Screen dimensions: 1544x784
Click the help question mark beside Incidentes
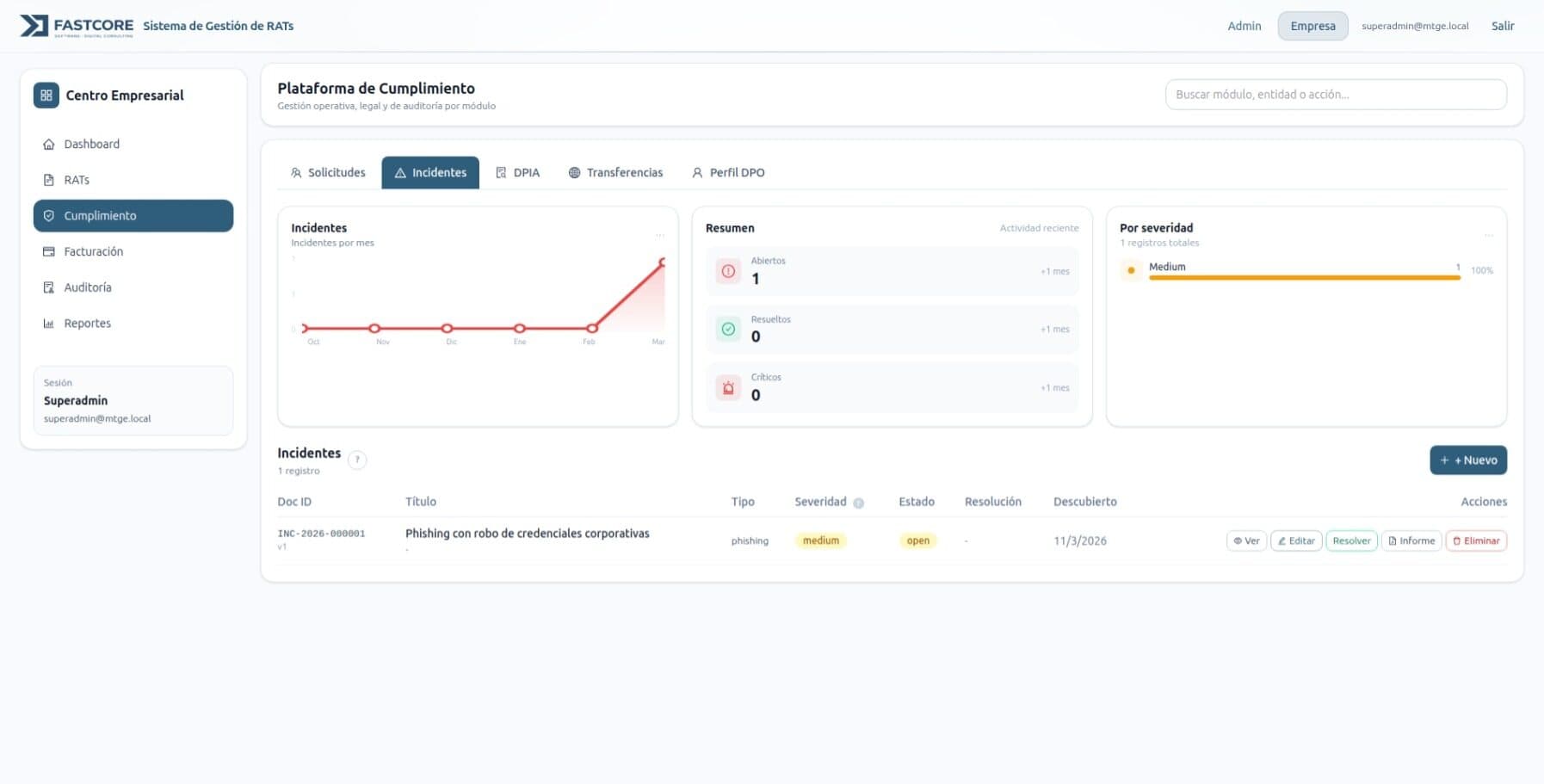[x=357, y=460]
